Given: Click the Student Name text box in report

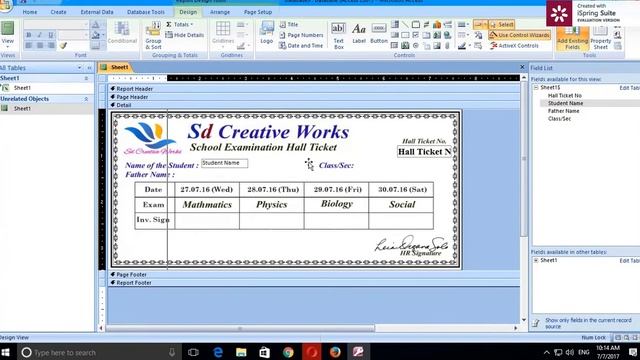Looking at the screenshot, I should pyautogui.click(x=224, y=163).
